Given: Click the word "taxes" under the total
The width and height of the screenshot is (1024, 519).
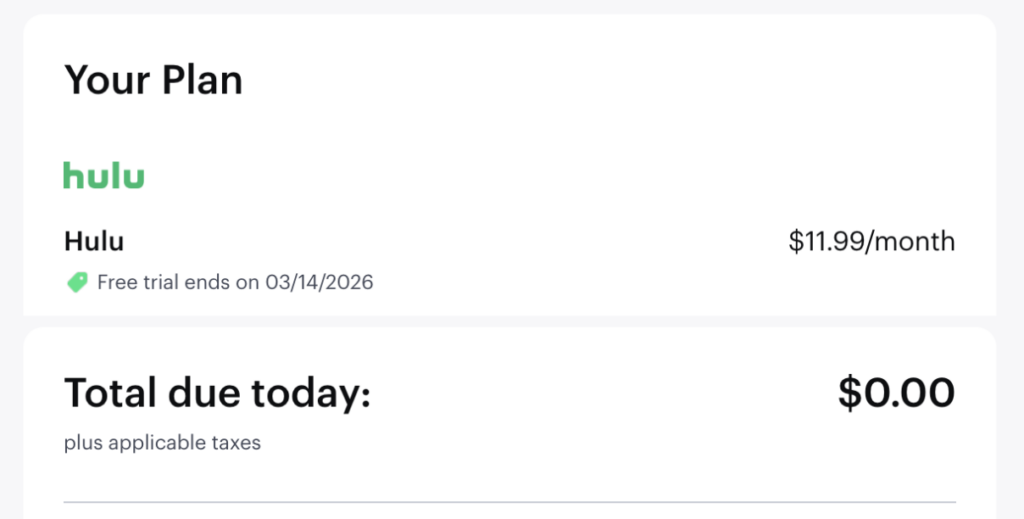Looking at the screenshot, I should tap(238, 443).
